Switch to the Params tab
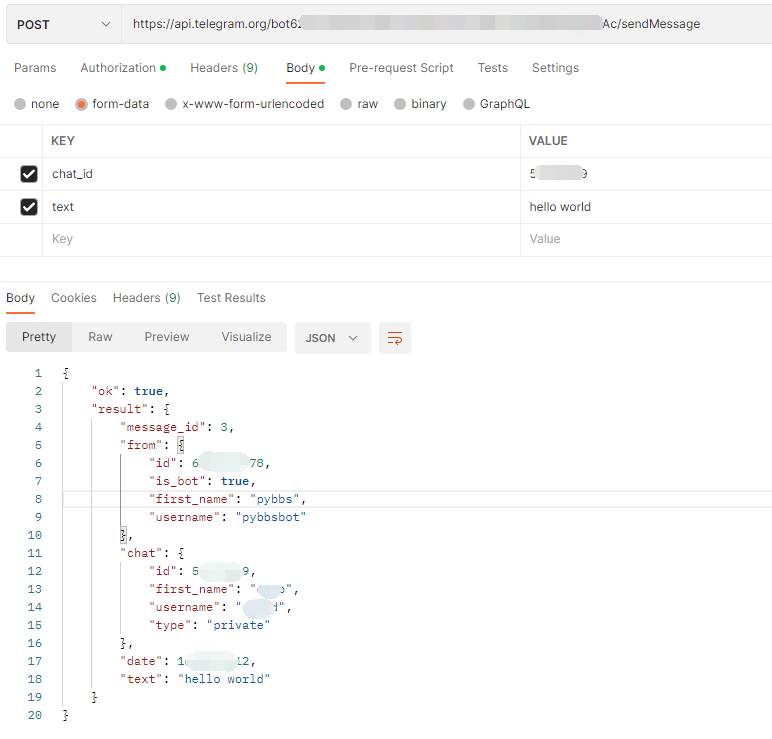Image resolution: width=772 pixels, height=739 pixels. click(x=35, y=68)
